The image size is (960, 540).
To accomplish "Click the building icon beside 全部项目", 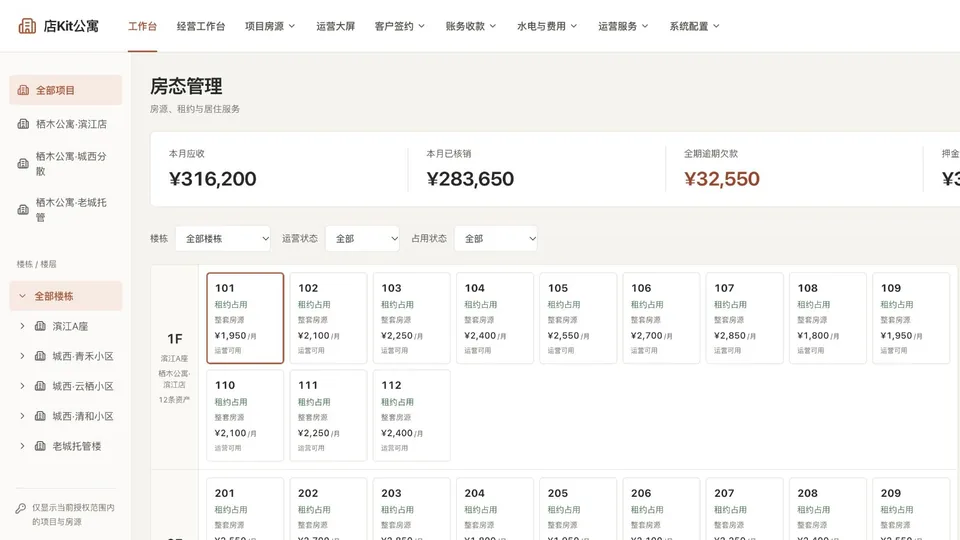I will [x=23, y=90].
